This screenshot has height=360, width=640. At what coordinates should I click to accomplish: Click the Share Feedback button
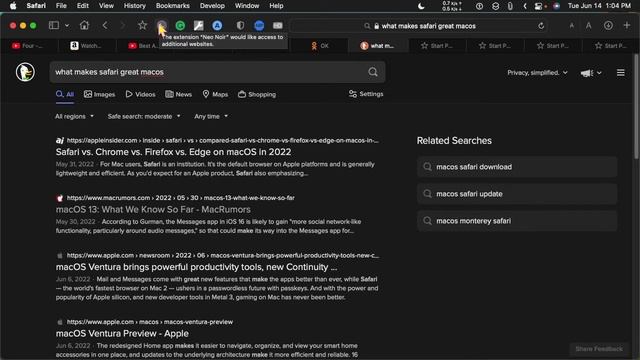pyautogui.click(x=599, y=349)
